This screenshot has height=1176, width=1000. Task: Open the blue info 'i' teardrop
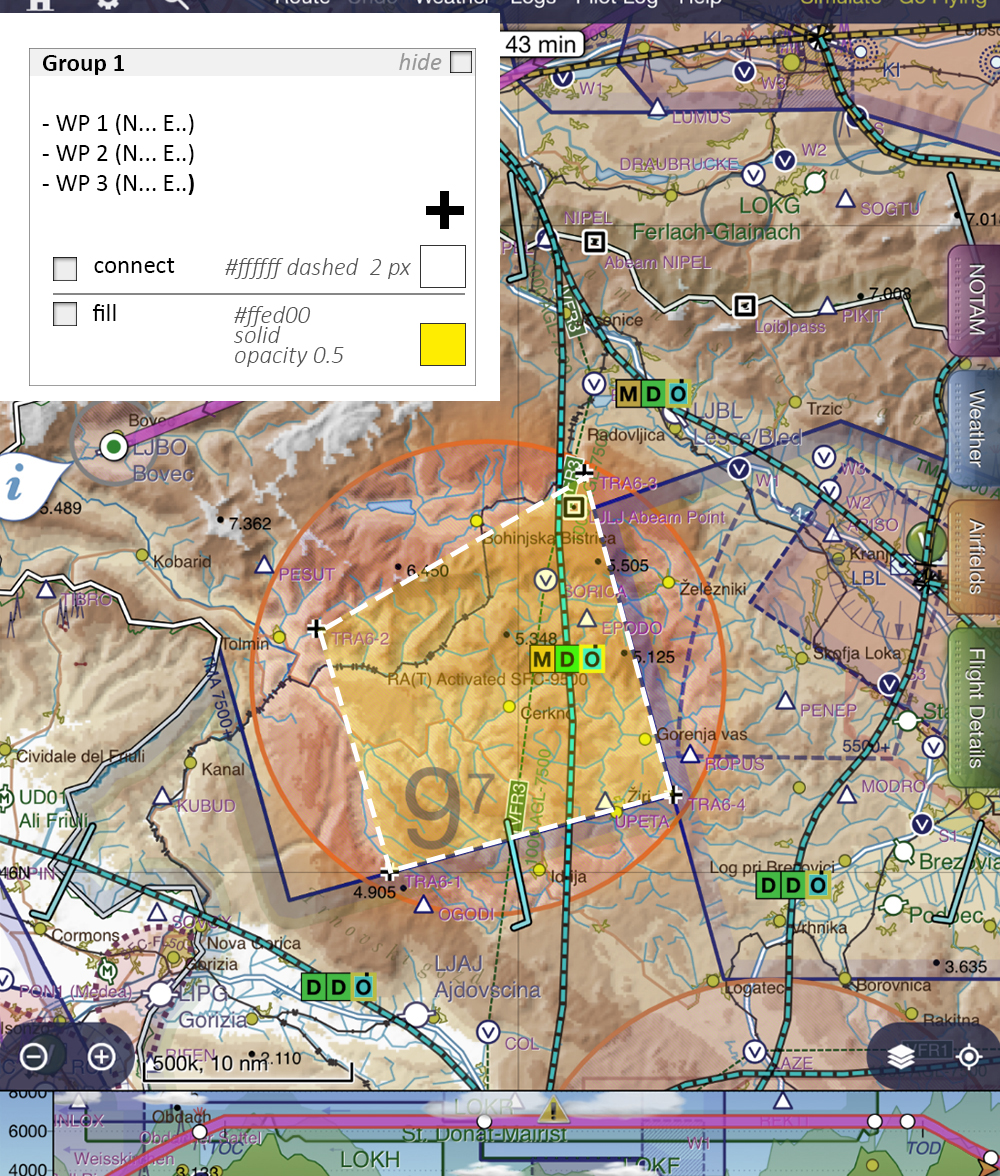[17, 487]
